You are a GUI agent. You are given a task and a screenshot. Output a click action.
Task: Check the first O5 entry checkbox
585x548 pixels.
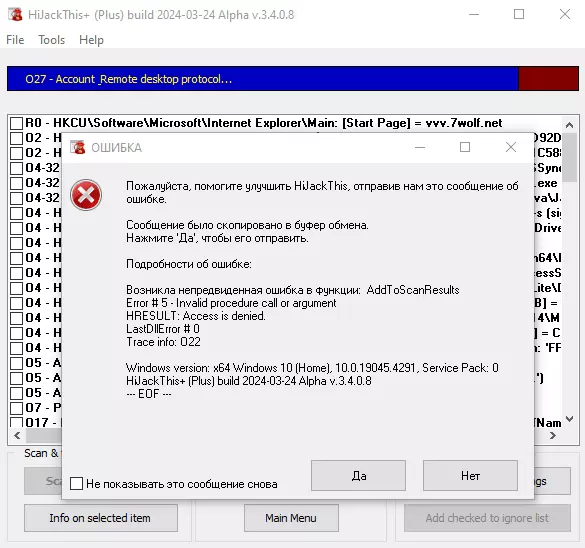point(16,363)
